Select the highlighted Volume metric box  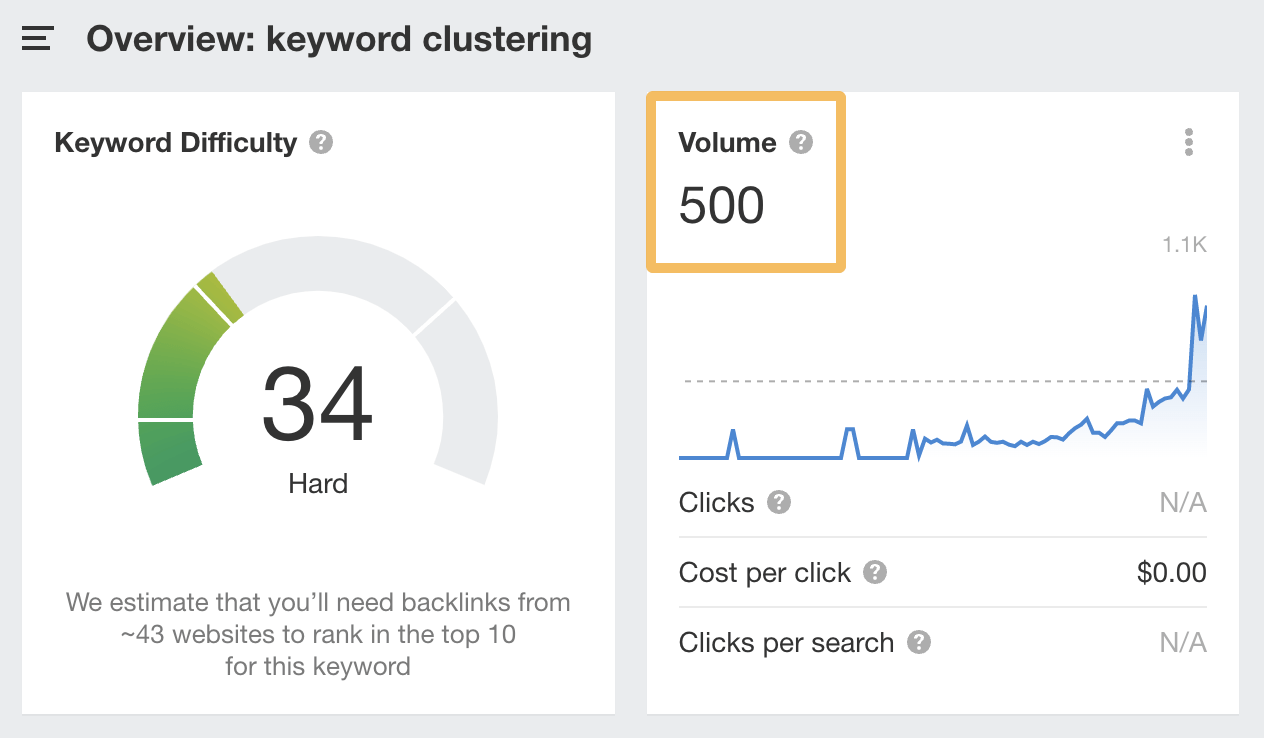[745, 181]
